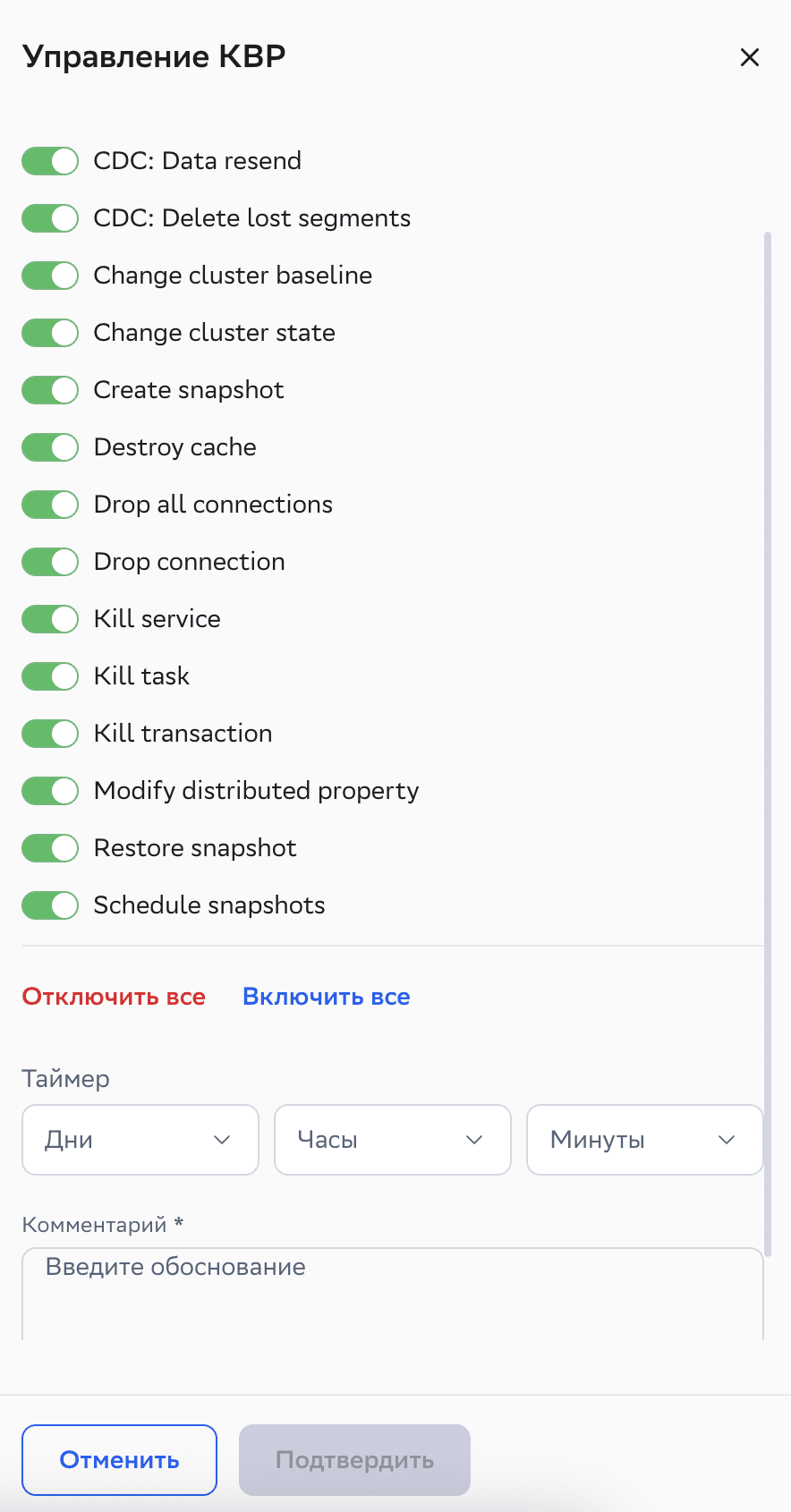Toggle the Destroy cache switch
The width and height of the screenshot is (791, 1512).
pos(50,447)
